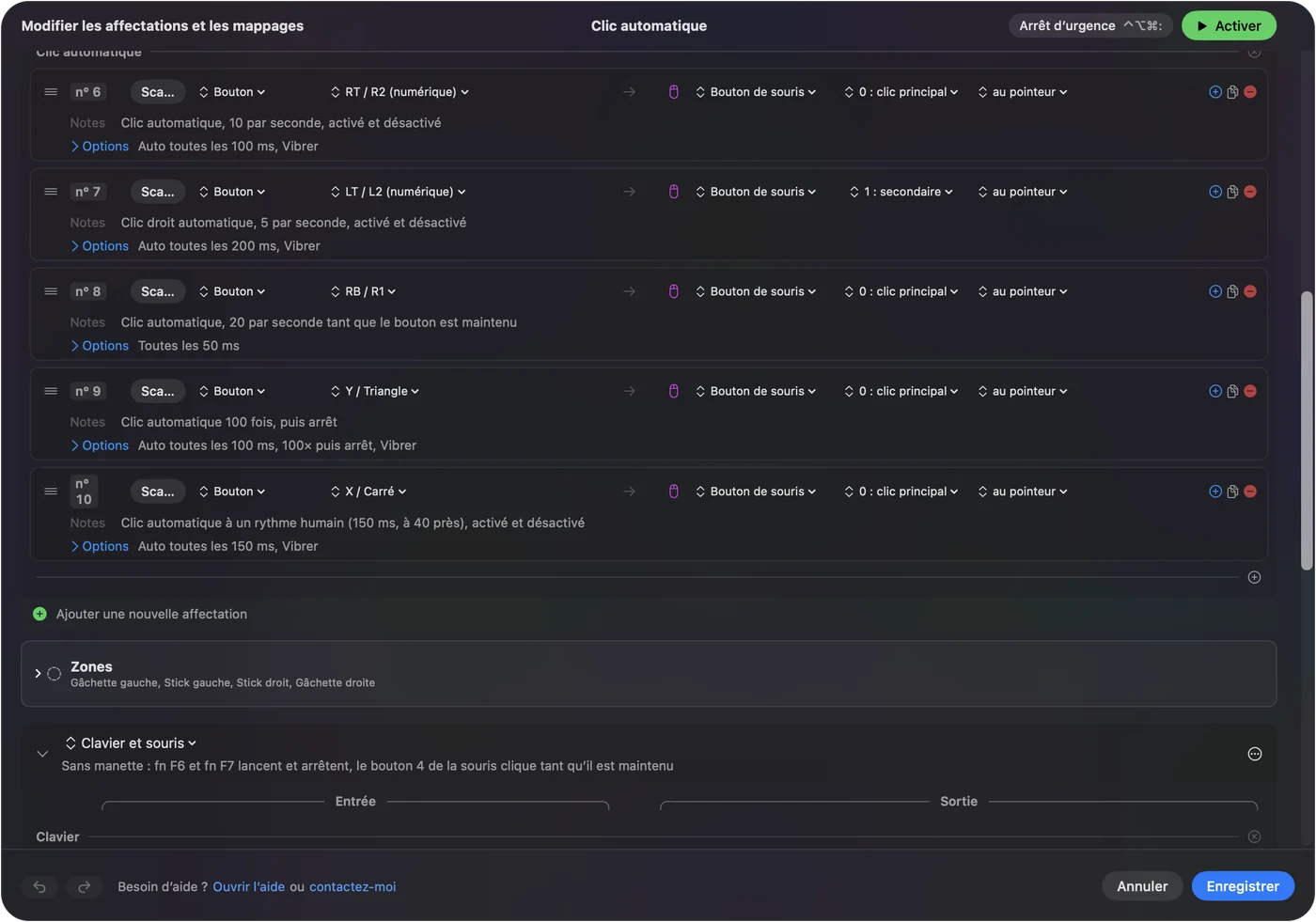Image resolution: width=1316 pixels, height=922 pixels.
Task: Expand the Zones section
Action: tap(38, 674)
